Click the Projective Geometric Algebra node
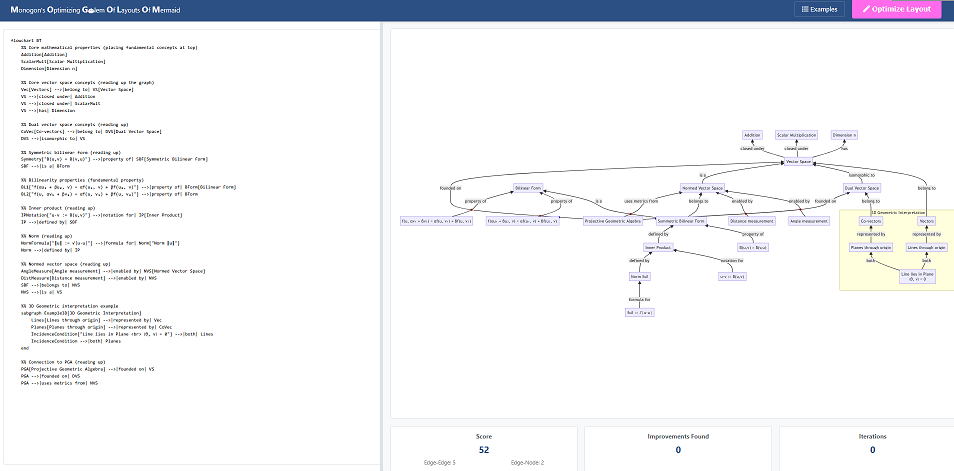This screenshot has height=471, width=954. [613, 221]
